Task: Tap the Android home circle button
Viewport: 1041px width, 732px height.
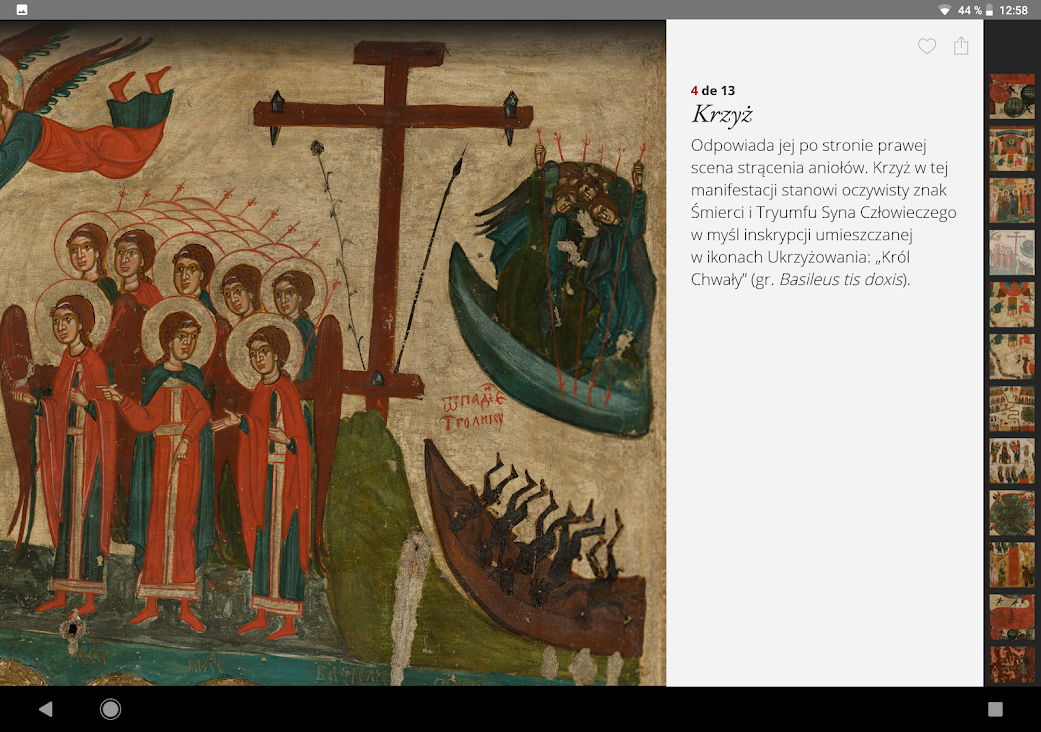Action: [111, 709]
